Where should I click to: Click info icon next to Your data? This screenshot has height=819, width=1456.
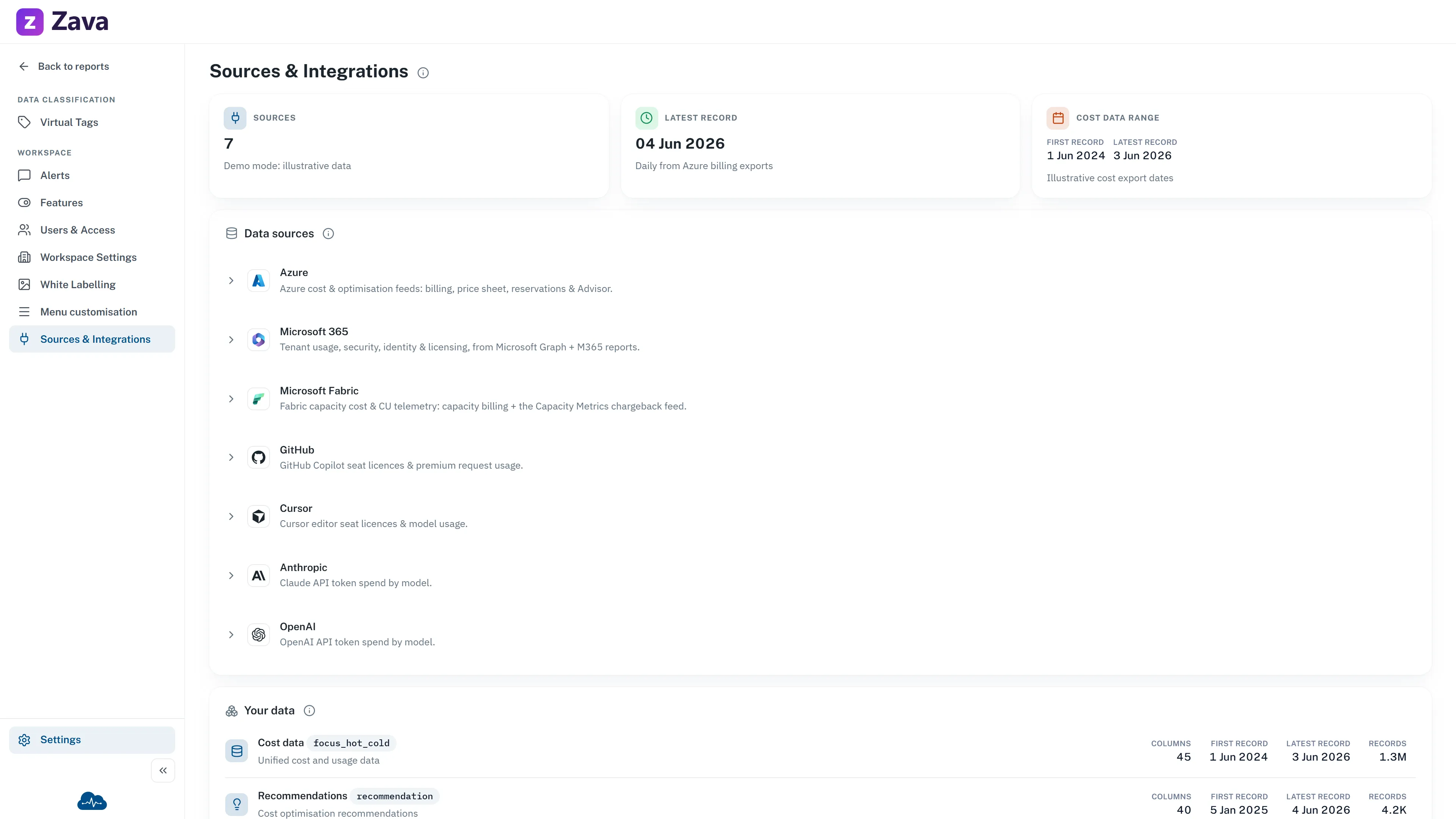(309, 711)
